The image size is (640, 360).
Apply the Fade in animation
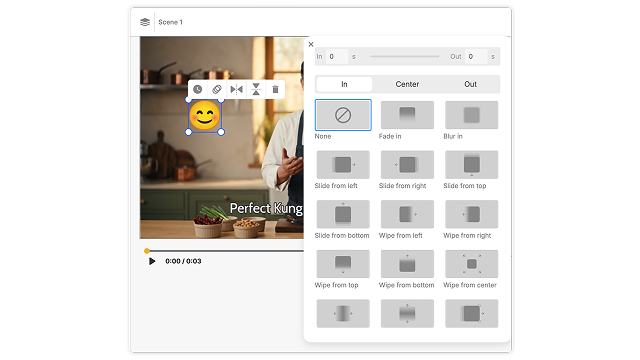[x=407, y=115]
